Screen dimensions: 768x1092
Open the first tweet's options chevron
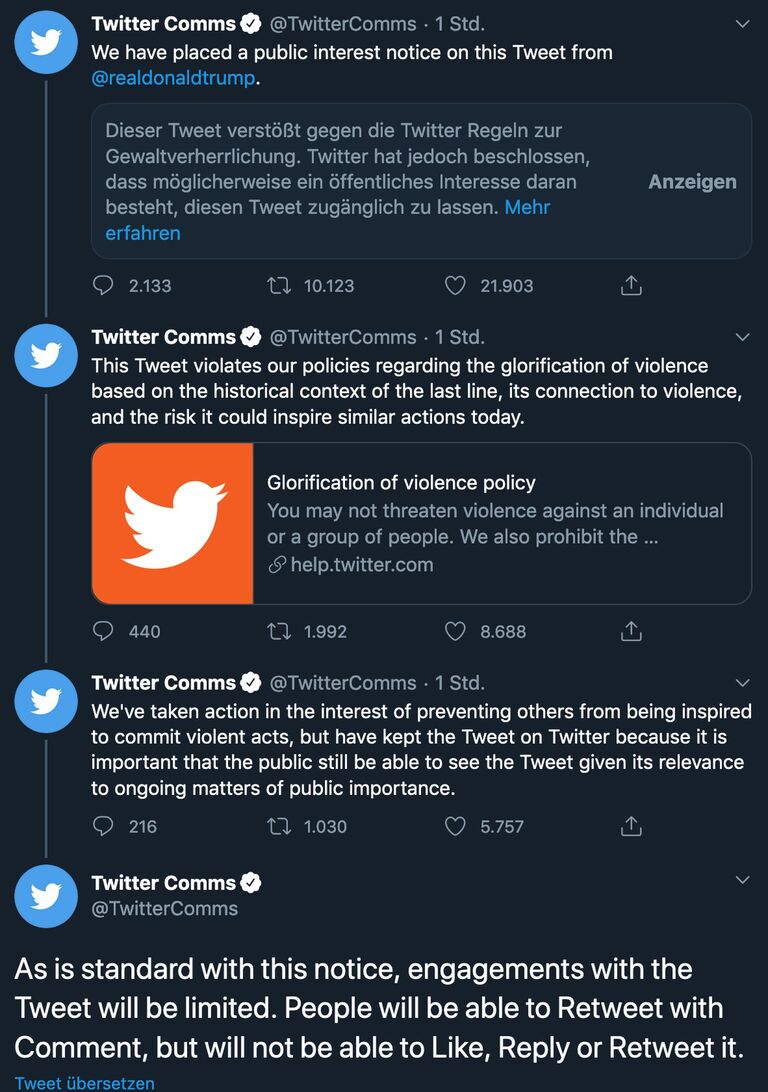click(x=742, y=24)
